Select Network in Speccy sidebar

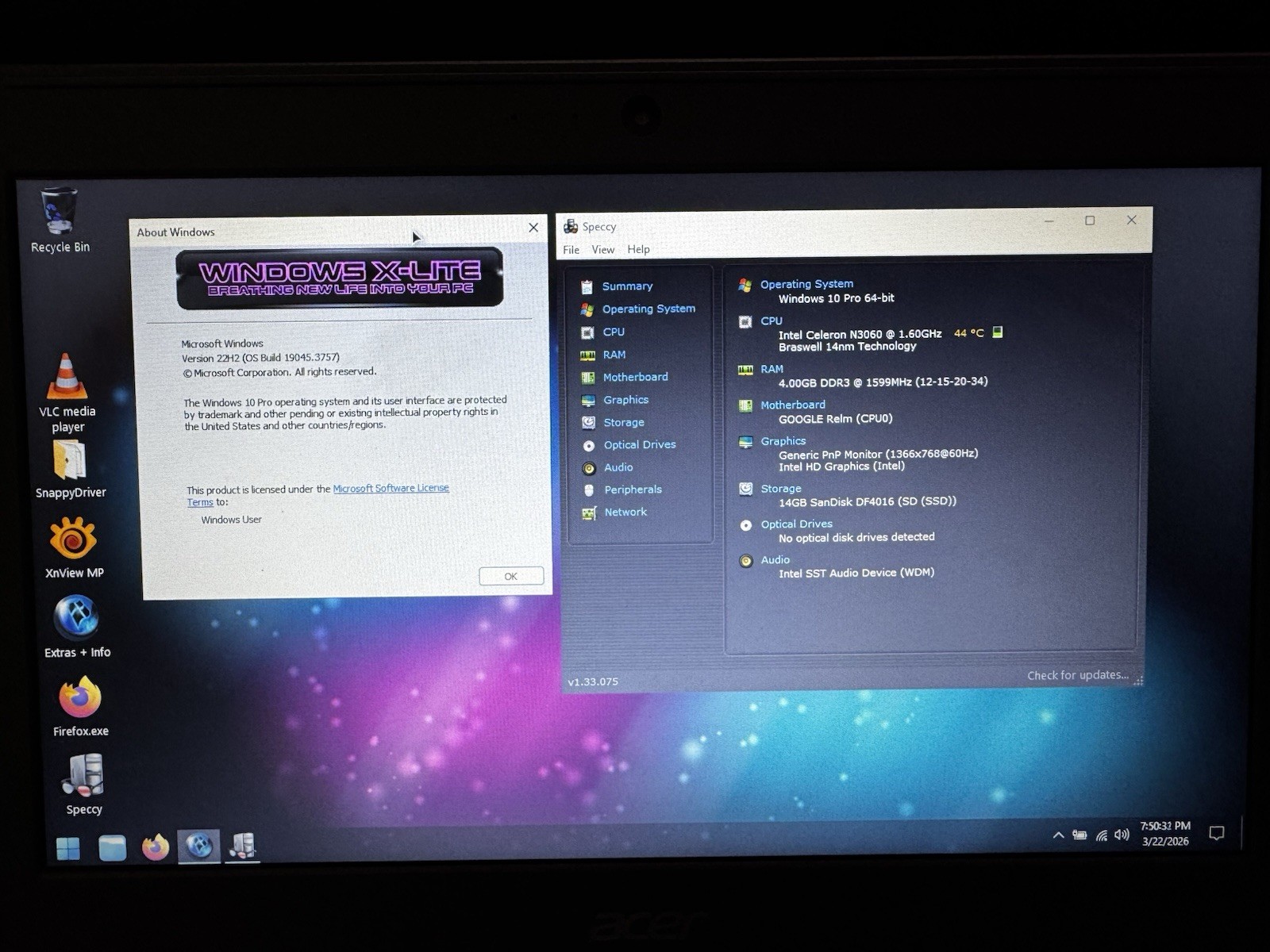point(625,512)
